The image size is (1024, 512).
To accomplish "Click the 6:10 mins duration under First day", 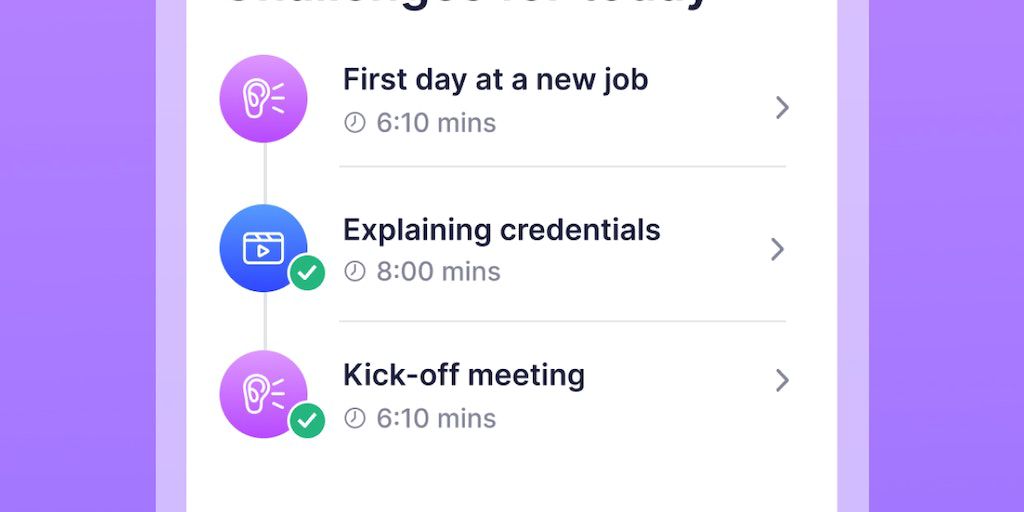I will [436, 123].
